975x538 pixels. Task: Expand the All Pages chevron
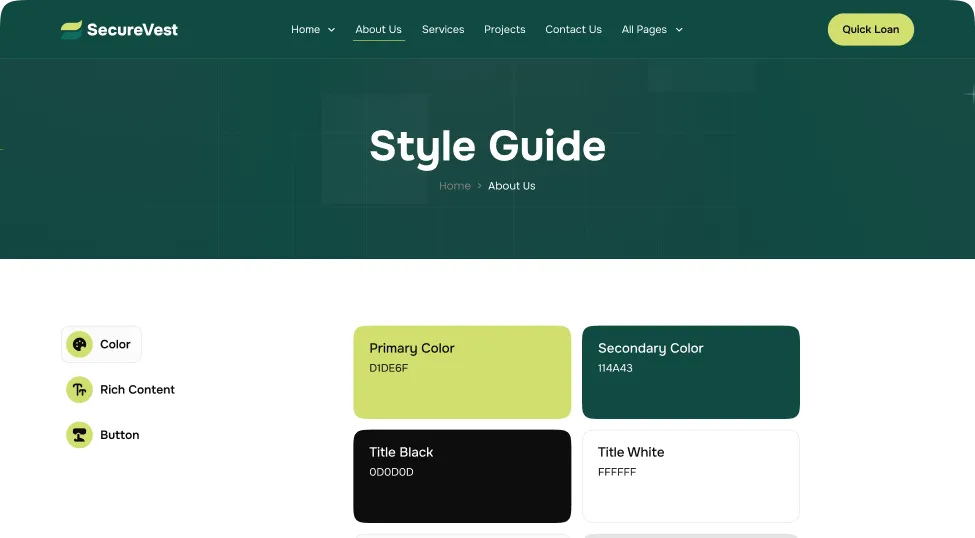tap(679, 29)
